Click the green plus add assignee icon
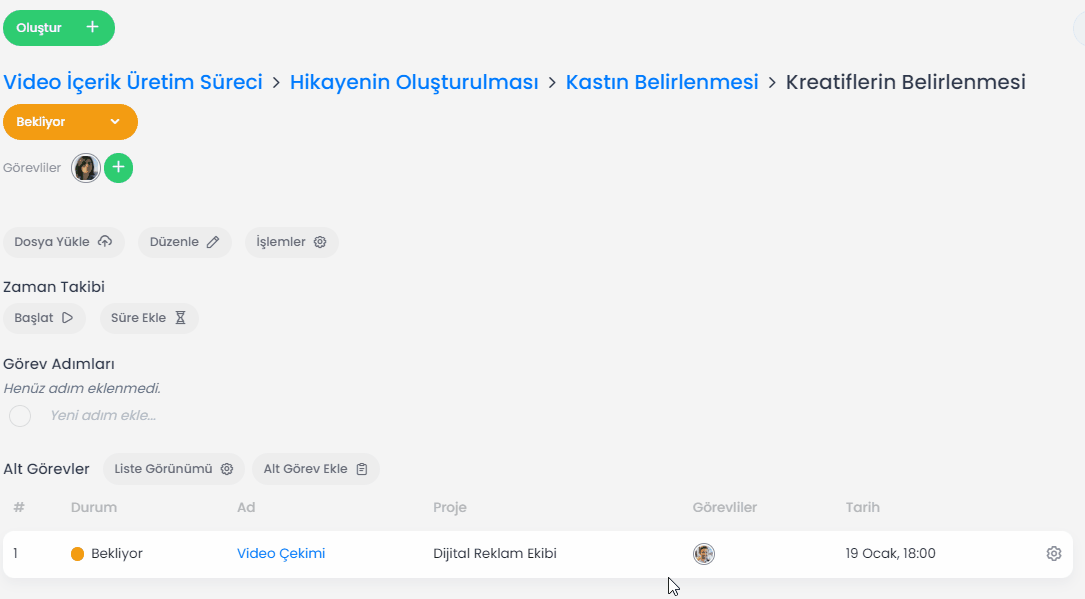 pyautogui.click(x=118, y=168)
